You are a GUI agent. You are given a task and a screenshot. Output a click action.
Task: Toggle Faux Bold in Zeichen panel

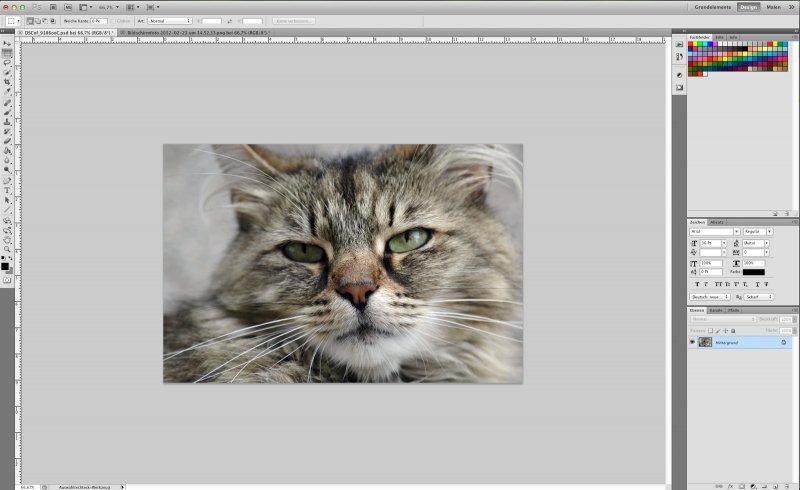coord(697,284)
